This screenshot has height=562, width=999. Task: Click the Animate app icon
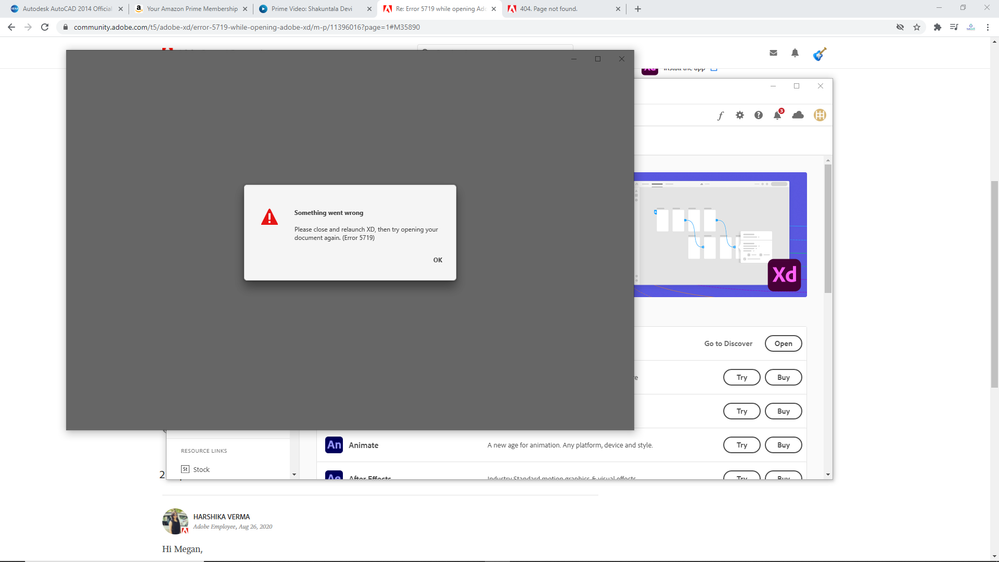click(334, 445)
